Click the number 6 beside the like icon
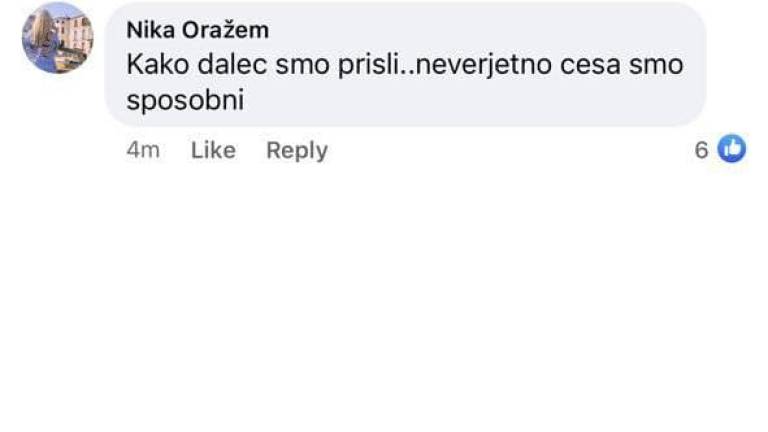The width and height of the screenshot is (768, 432). click(x=702, y=150)
